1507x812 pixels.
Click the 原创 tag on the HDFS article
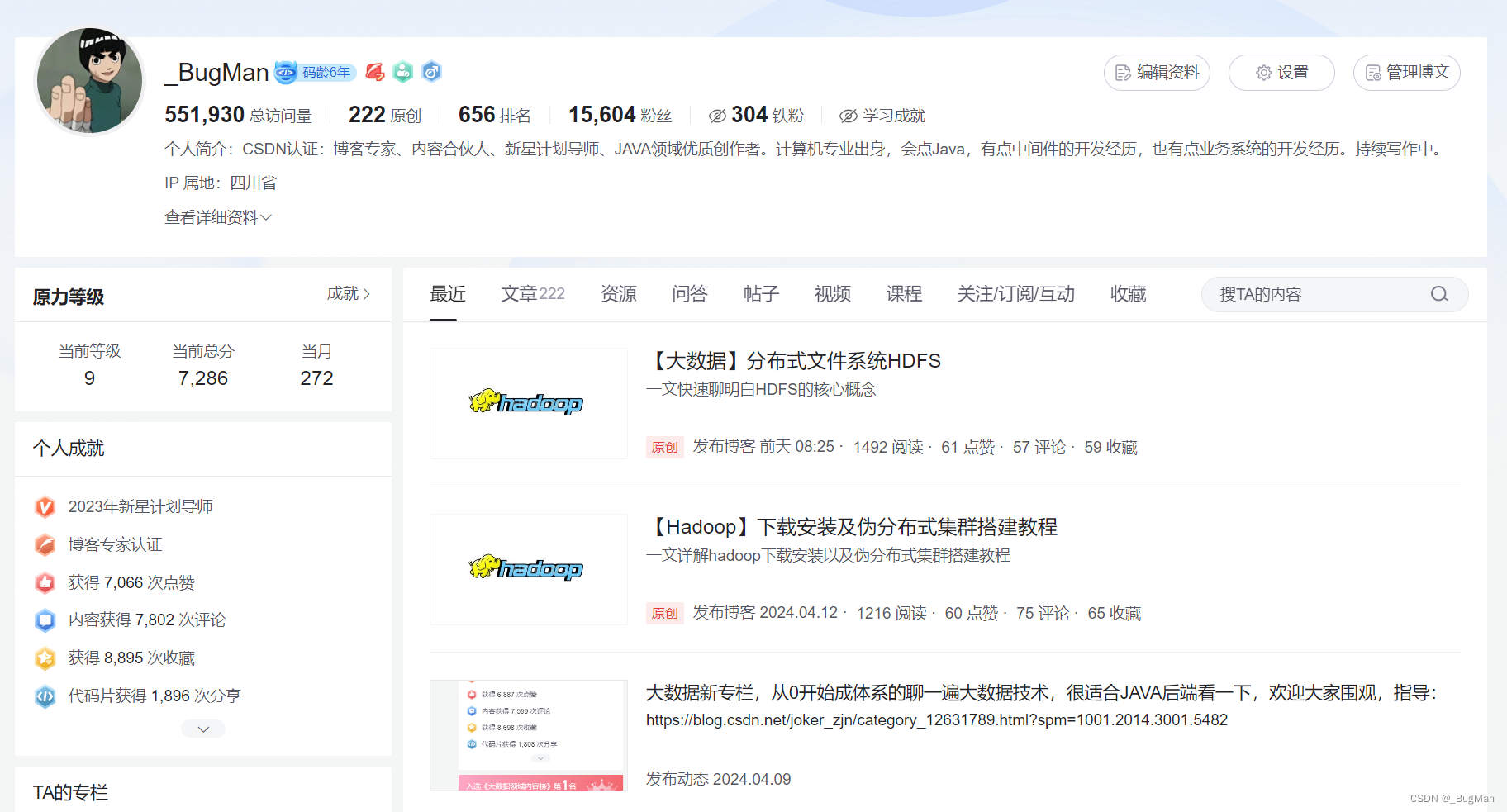pyautogui.click(x=665, y=447)
